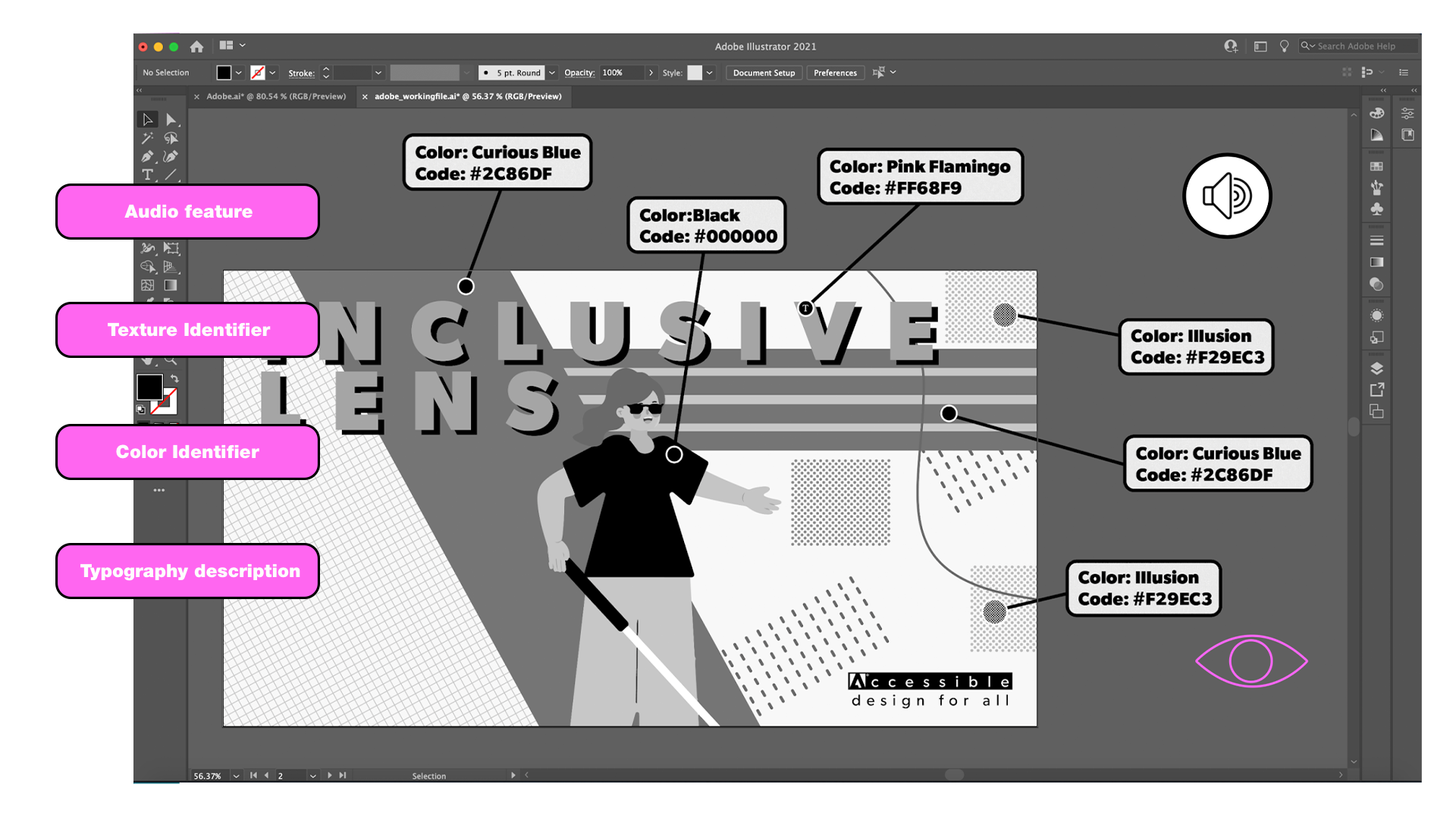Open the Symbols panel club icon
The width and height of the screenshot is (1456, 819).
coord(1377,209)
